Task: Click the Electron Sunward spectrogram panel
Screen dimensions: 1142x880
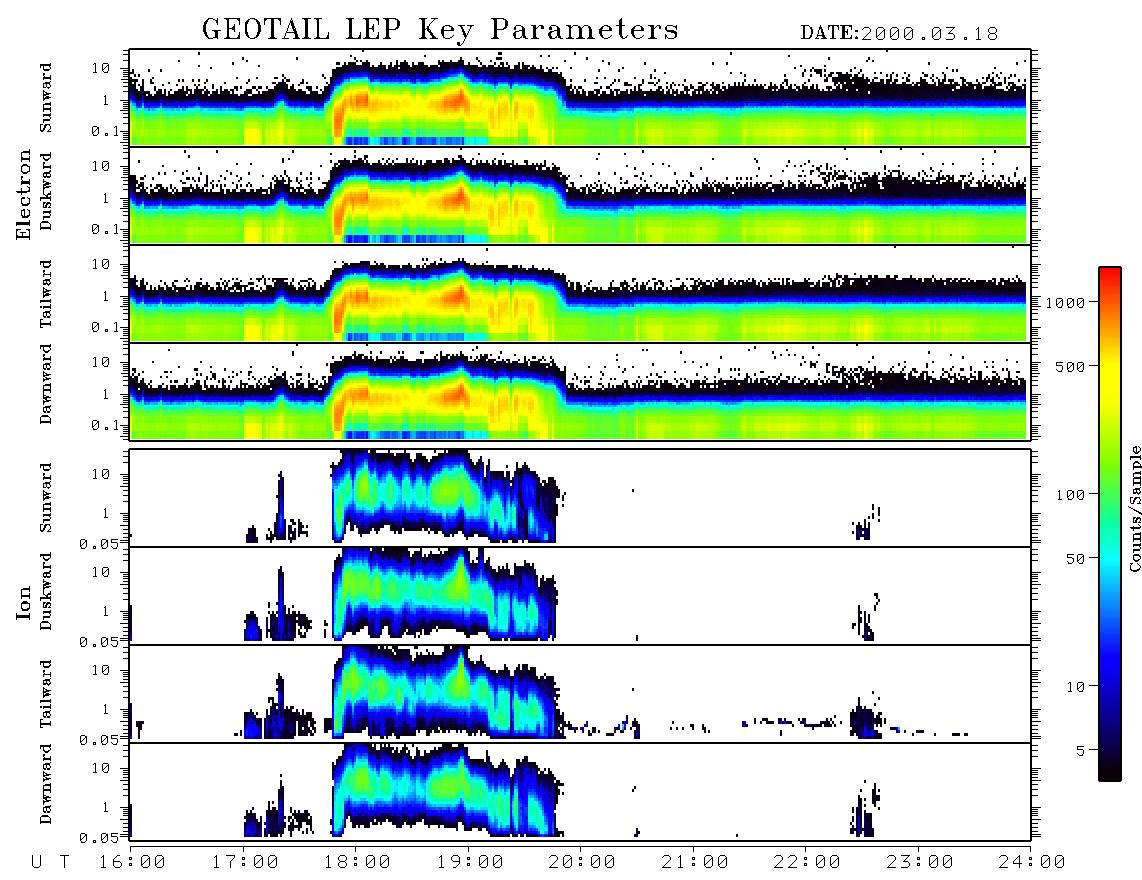Action: 580,98
